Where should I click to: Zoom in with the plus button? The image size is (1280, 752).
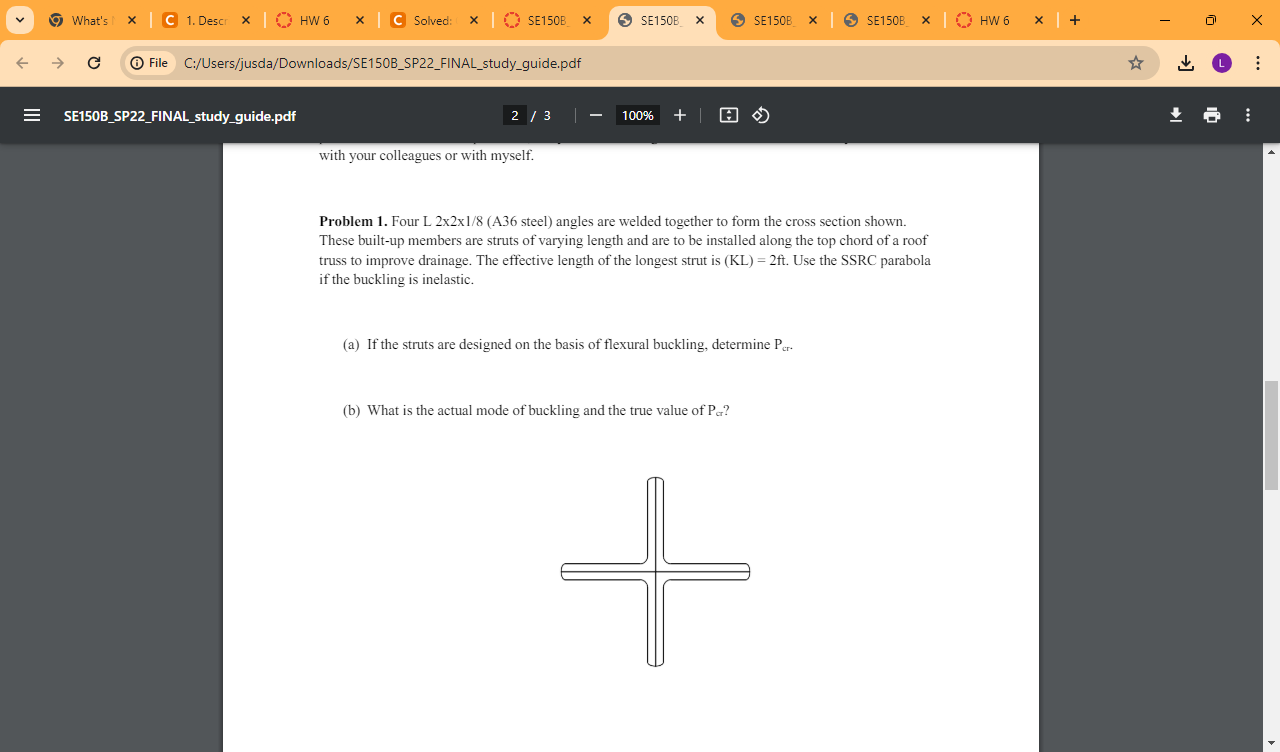pos(680,115)
